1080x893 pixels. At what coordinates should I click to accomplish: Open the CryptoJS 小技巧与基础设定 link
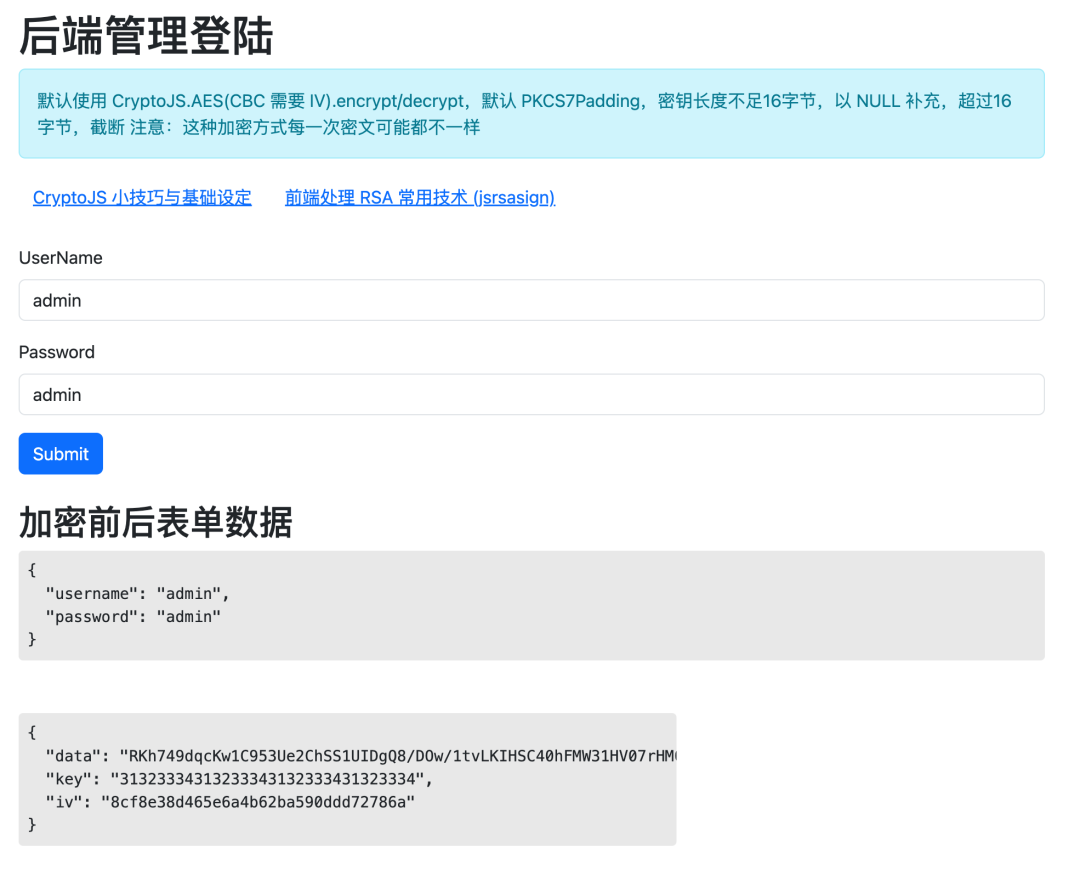coord(142,197)
